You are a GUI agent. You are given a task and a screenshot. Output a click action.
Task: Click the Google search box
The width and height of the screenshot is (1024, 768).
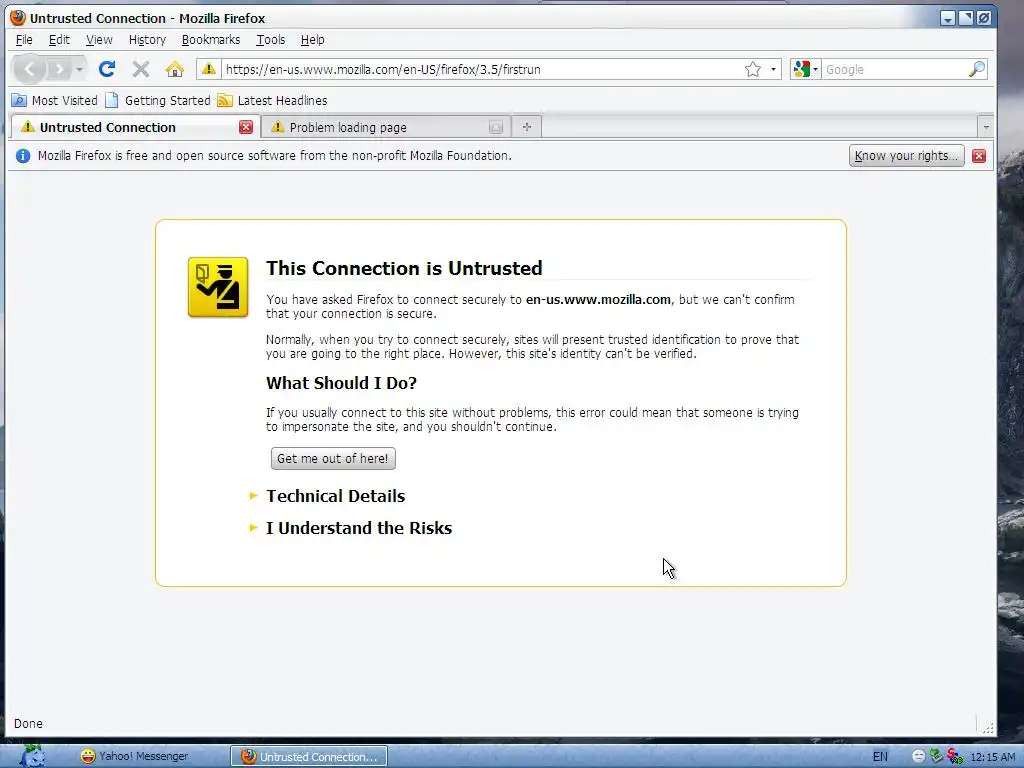894,69
